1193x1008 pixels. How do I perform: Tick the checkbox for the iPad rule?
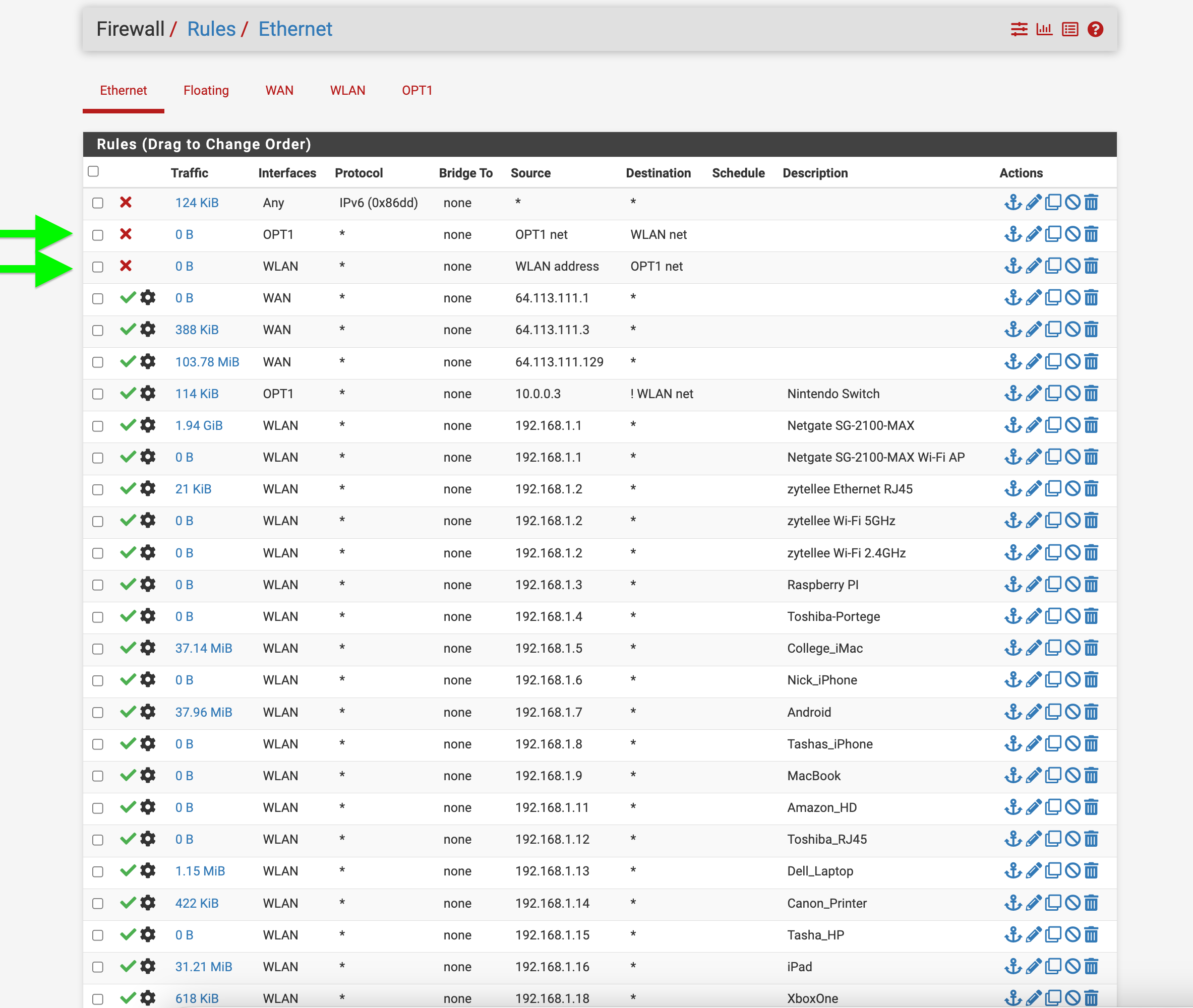pyautogui.click(x=98, y=967)
